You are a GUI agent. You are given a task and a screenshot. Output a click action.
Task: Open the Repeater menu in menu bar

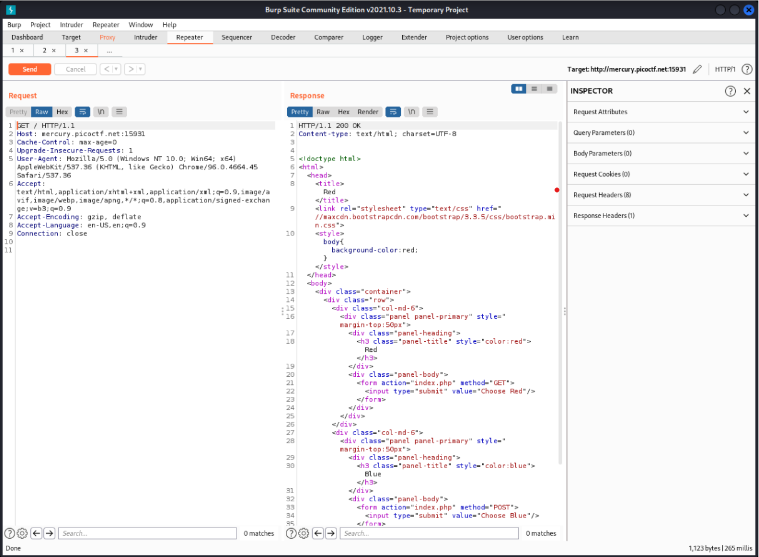tap(105, 24)
